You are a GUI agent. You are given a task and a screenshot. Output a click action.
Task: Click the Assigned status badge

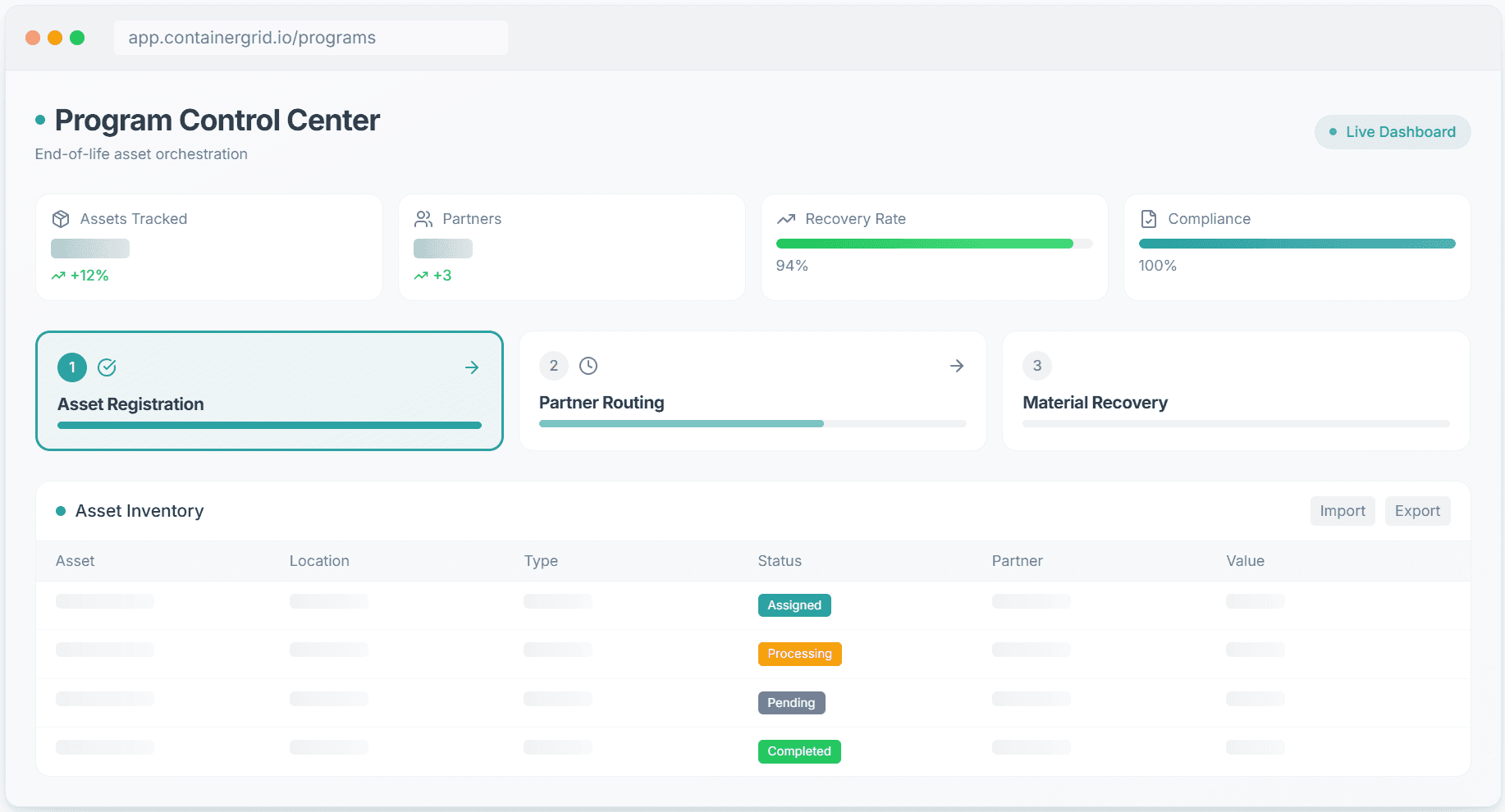coord(794,605)
